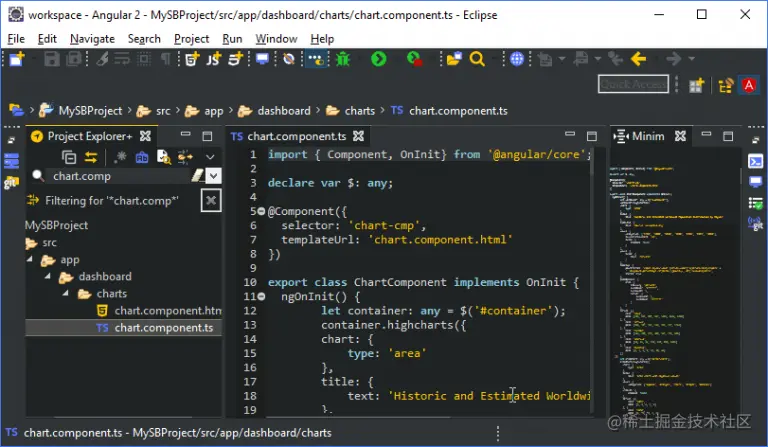Minimize the editor area pane

(x=570, y=134)
